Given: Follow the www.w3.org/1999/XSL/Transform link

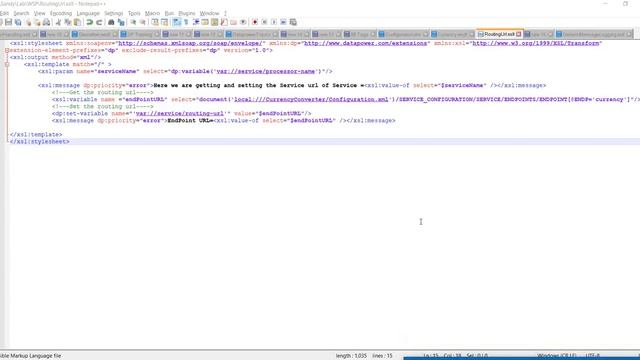Looking at the screenshot, I should coord(536,43).
